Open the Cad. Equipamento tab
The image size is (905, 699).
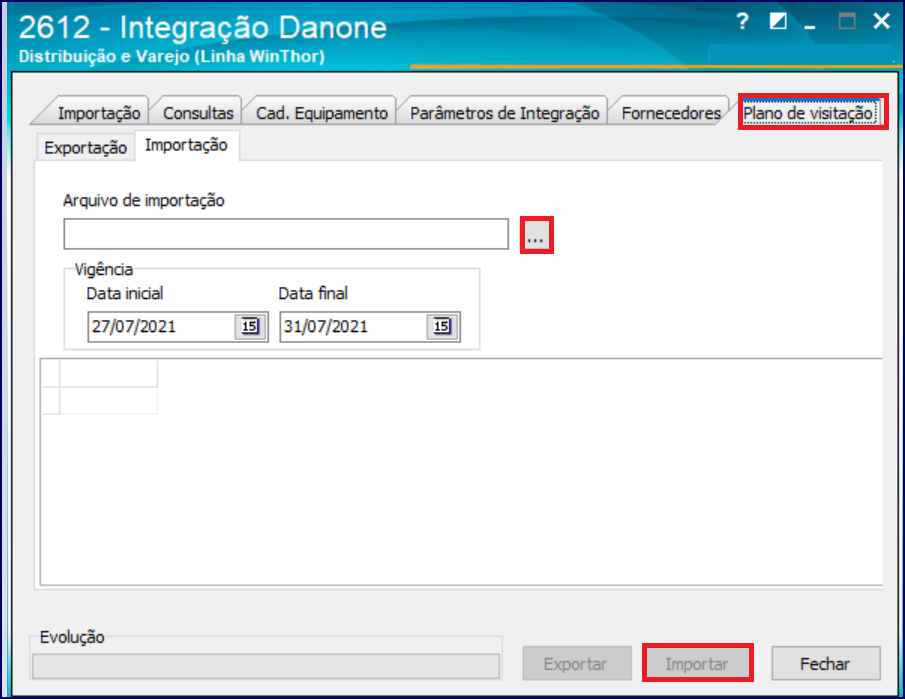[321, 113]
